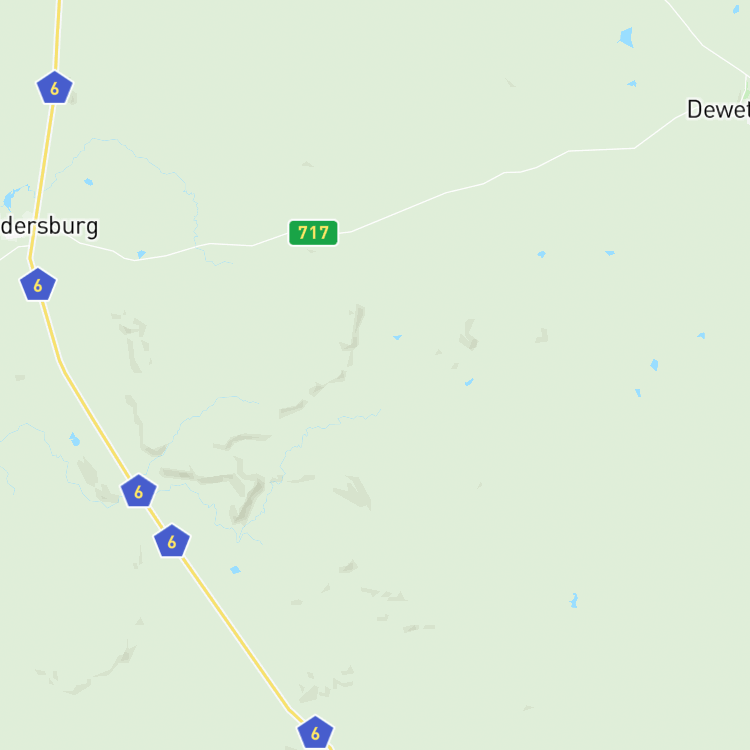Click the upper of the two adjacent Route 6 shields
The height and width of the screenshot is (750, 750).
139,491
